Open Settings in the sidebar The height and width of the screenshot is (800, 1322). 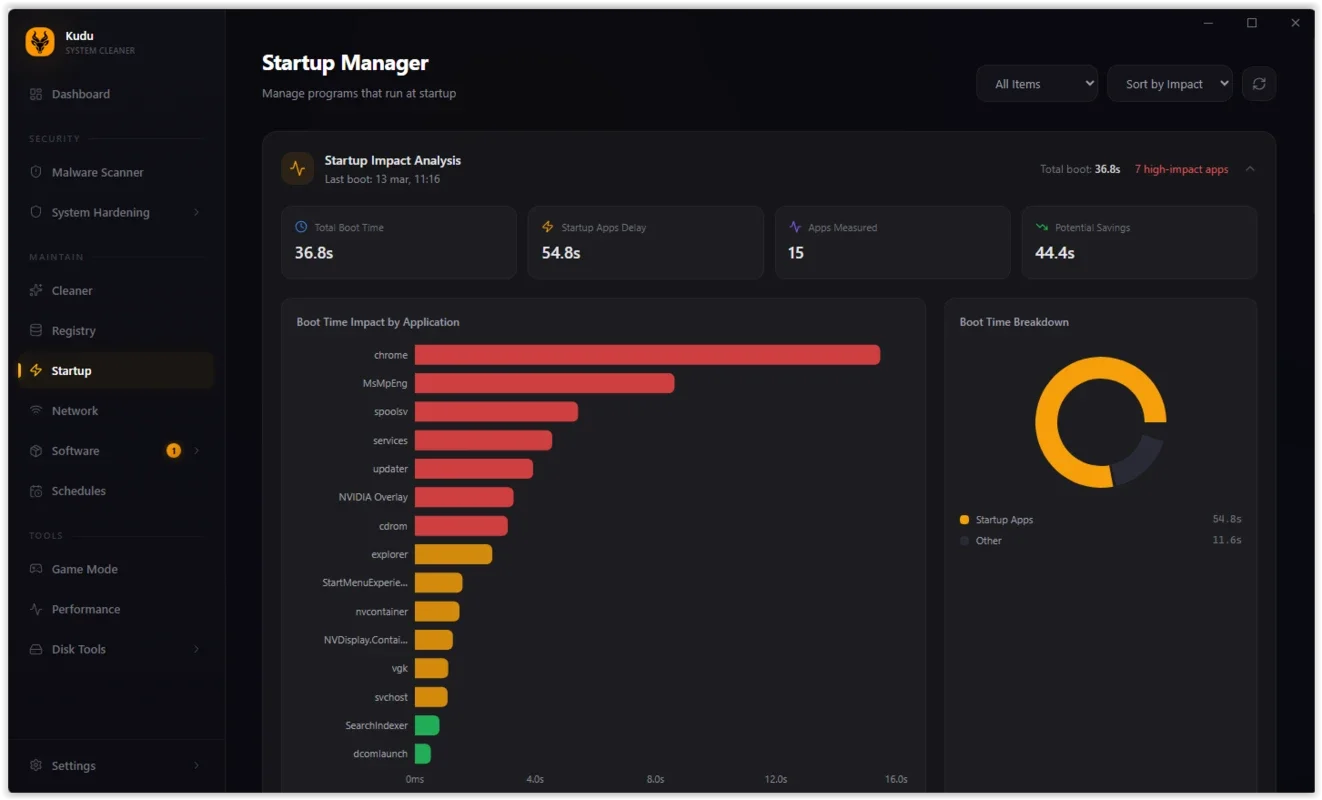click(x=73, y=766)
